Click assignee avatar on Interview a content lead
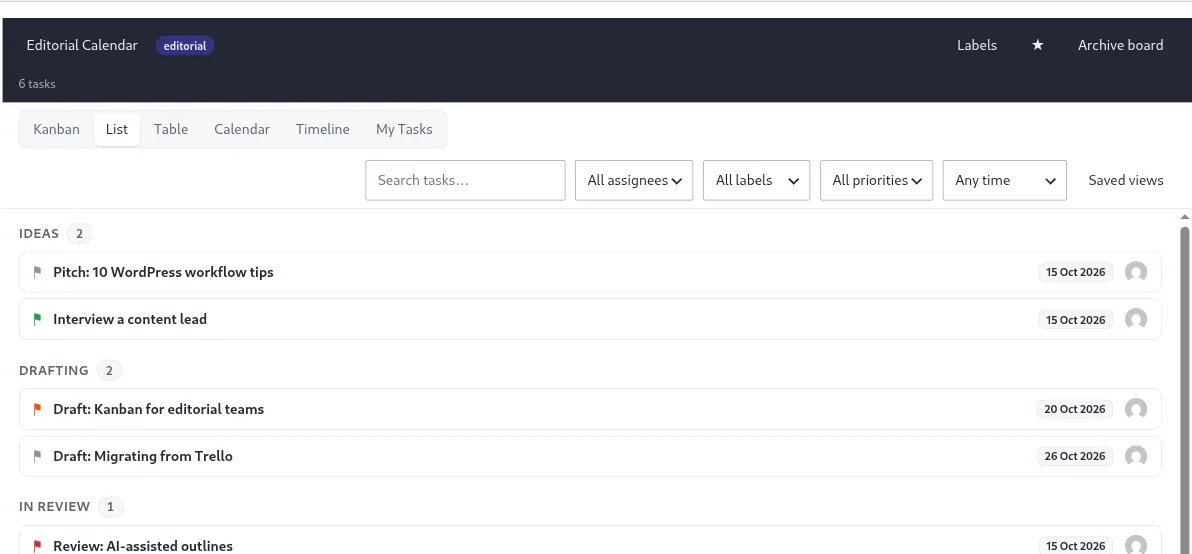 point(1136,319)
